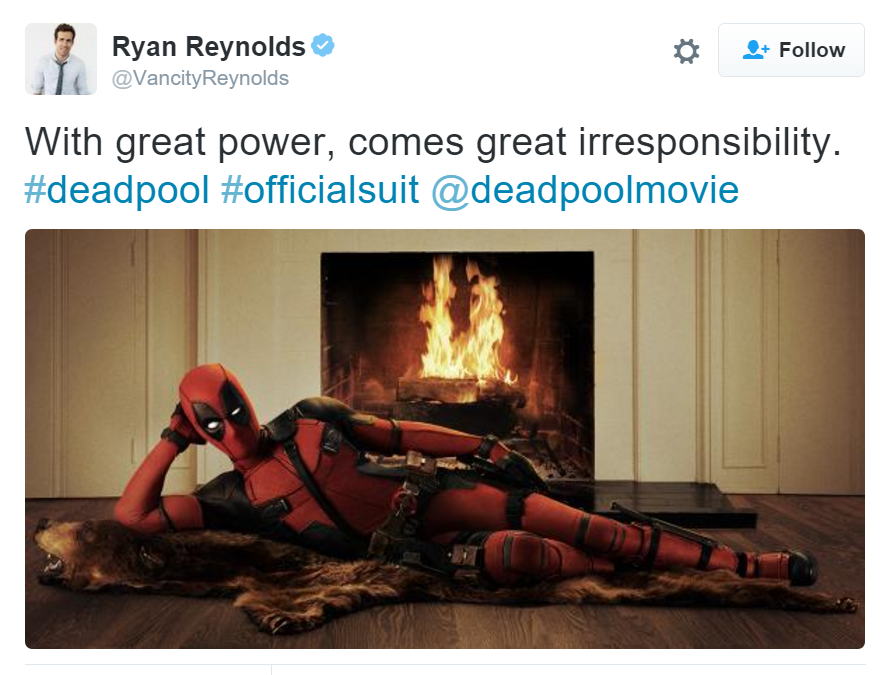Image resolution: width=890 pixels, height=675 pixels.
Task: Click Deadpool's masked face in the photo
Action: coord(219,406)
